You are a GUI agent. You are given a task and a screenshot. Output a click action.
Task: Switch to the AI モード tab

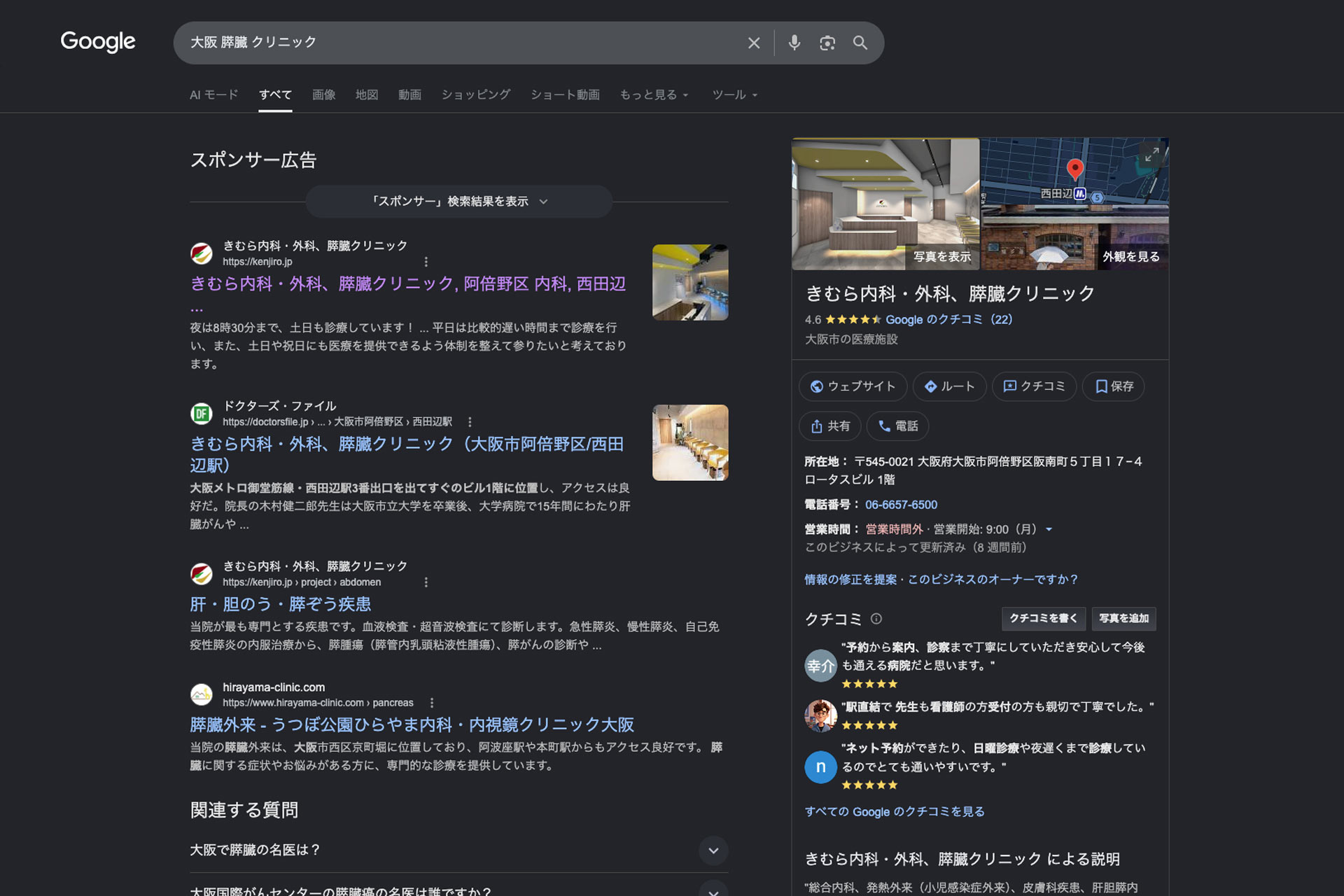tap(214, 94)
